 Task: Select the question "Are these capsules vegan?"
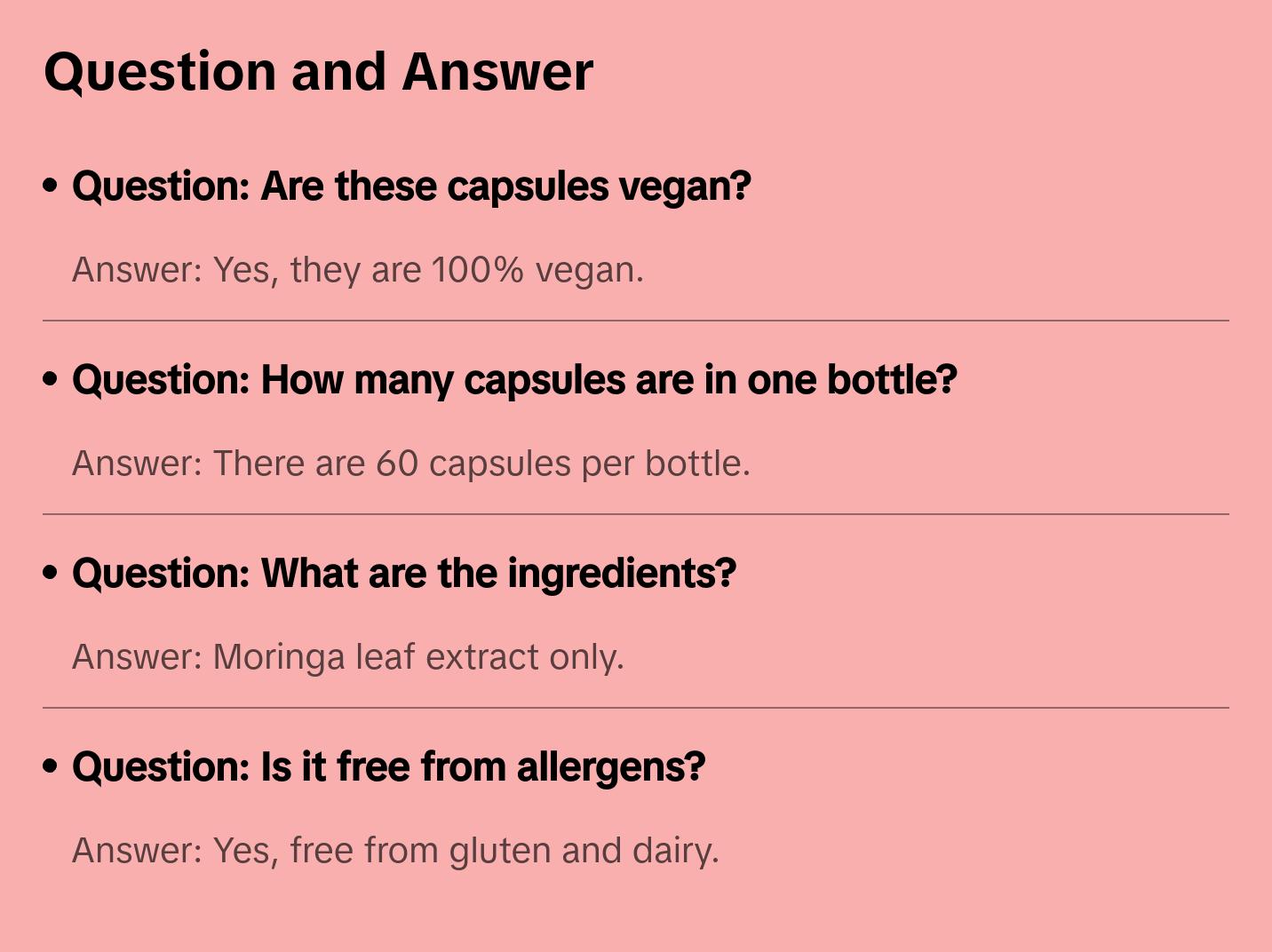(x=411, y=186)
